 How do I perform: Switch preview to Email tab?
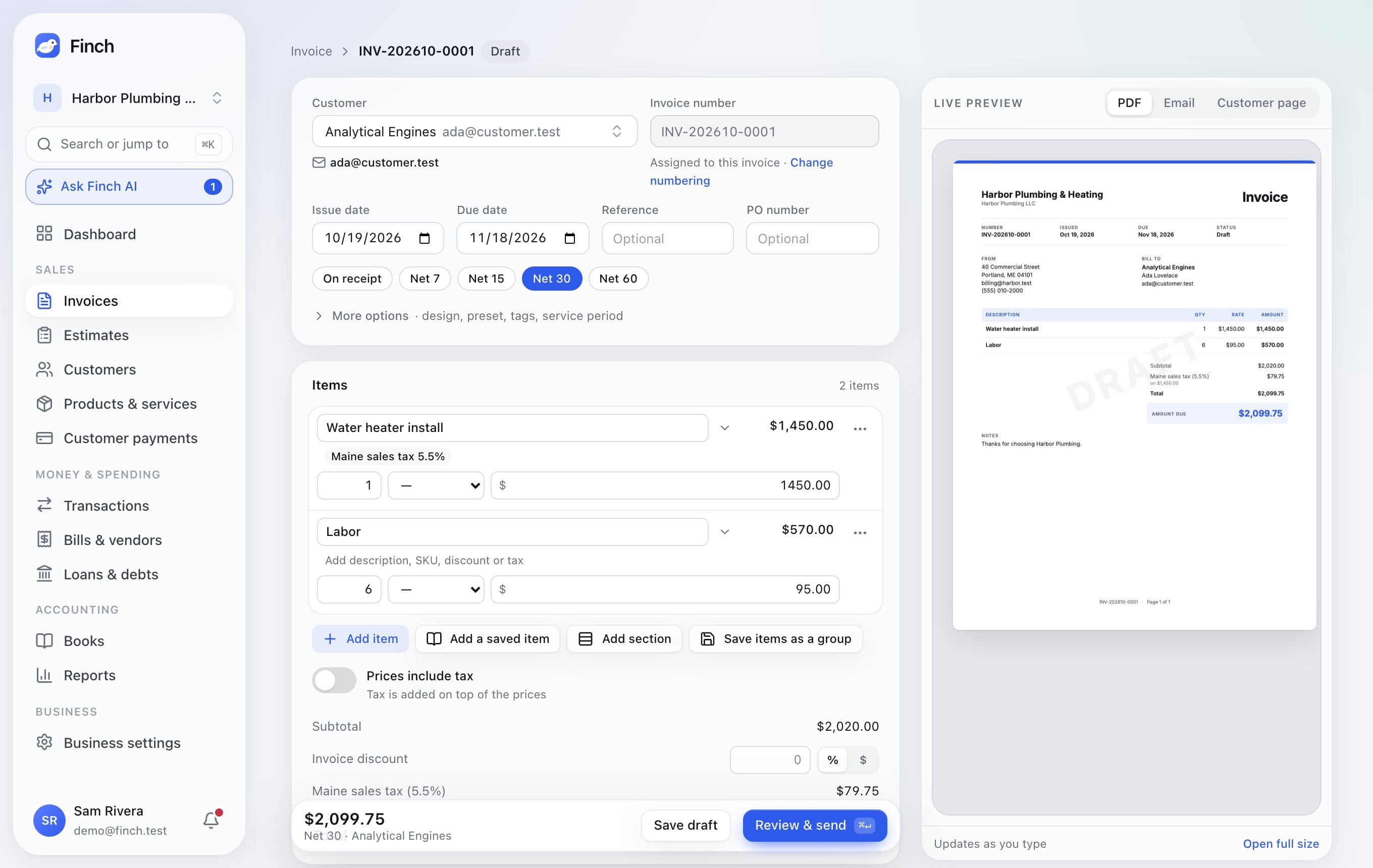click(1179, 103)
